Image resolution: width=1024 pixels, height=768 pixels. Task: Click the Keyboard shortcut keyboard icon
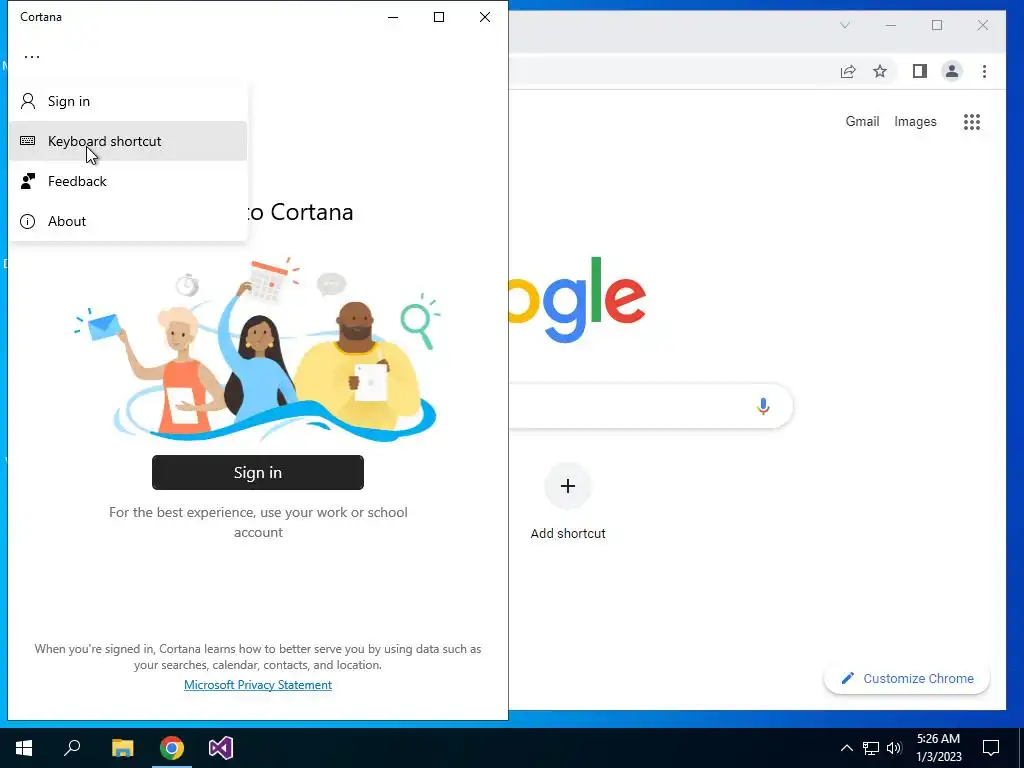click(27, 140)
